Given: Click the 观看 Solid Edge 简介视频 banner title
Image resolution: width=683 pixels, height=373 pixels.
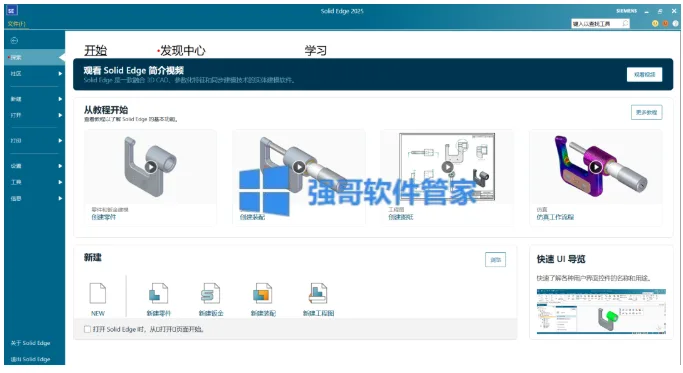Looking at the screenshot, I should [134, 71].
